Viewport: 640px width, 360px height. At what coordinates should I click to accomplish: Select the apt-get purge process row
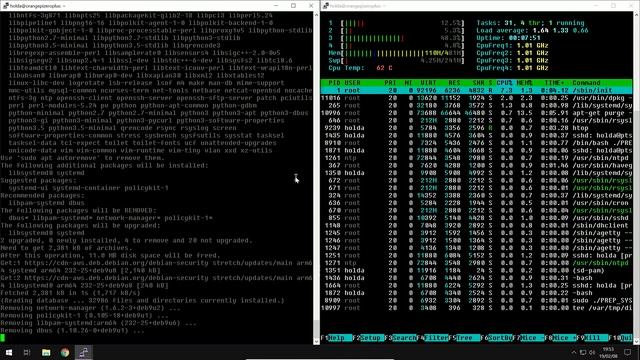point(477,113)
